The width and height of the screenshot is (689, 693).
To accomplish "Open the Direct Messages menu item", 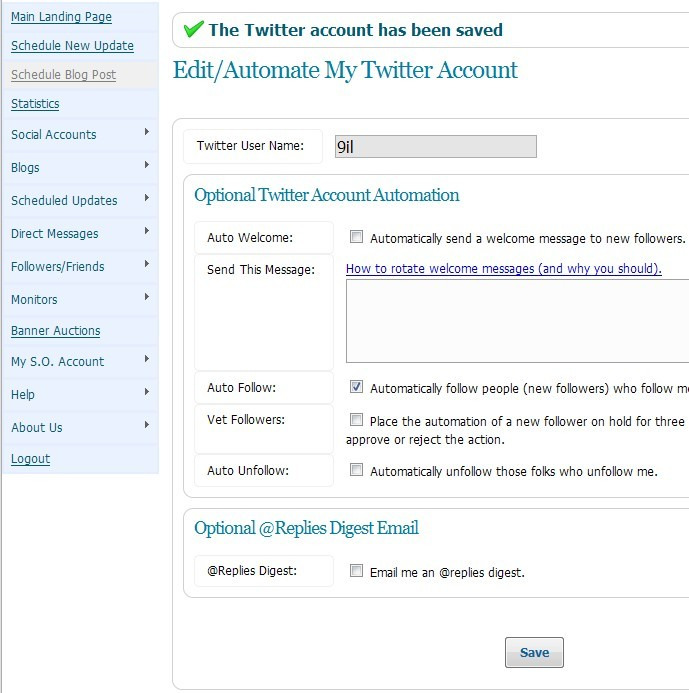I will (80, 233).
